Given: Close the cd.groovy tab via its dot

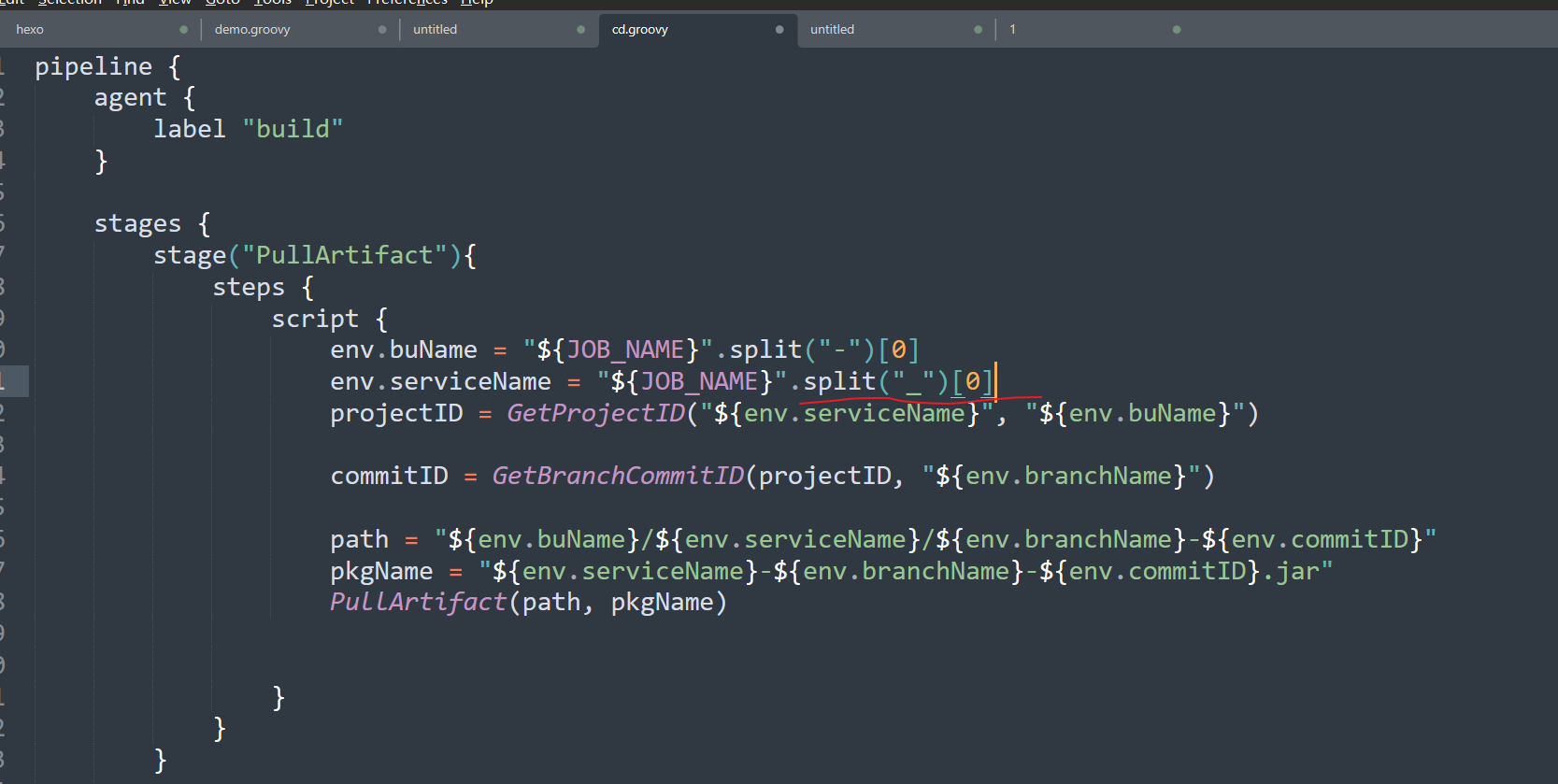Looking at the screenshot, I should point(779,30).
